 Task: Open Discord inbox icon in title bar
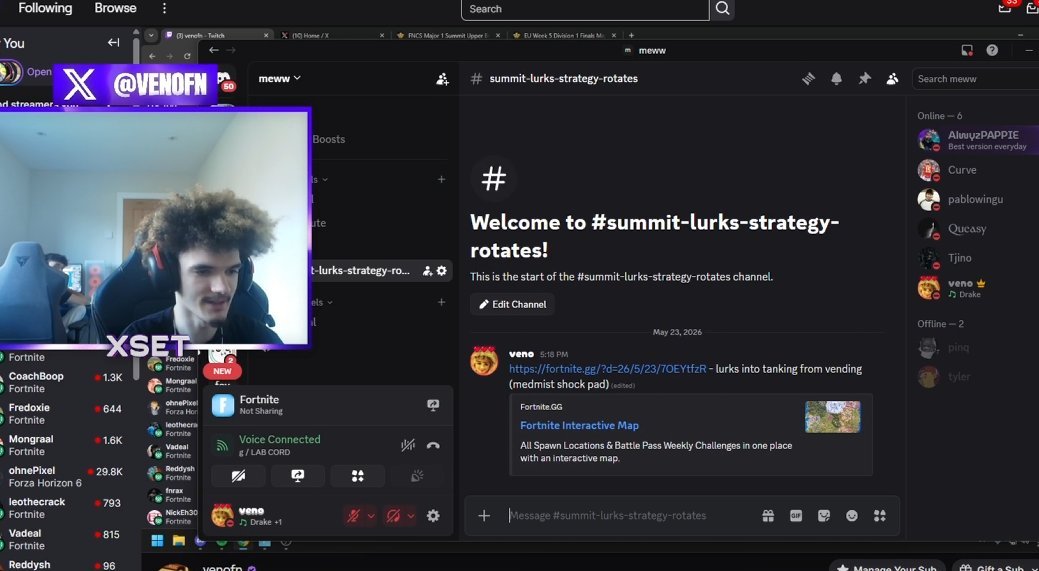(x=967, y=50)
